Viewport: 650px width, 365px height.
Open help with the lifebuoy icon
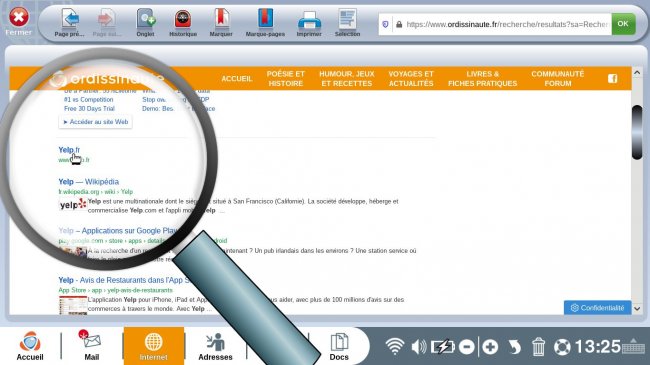coord(562,347)
